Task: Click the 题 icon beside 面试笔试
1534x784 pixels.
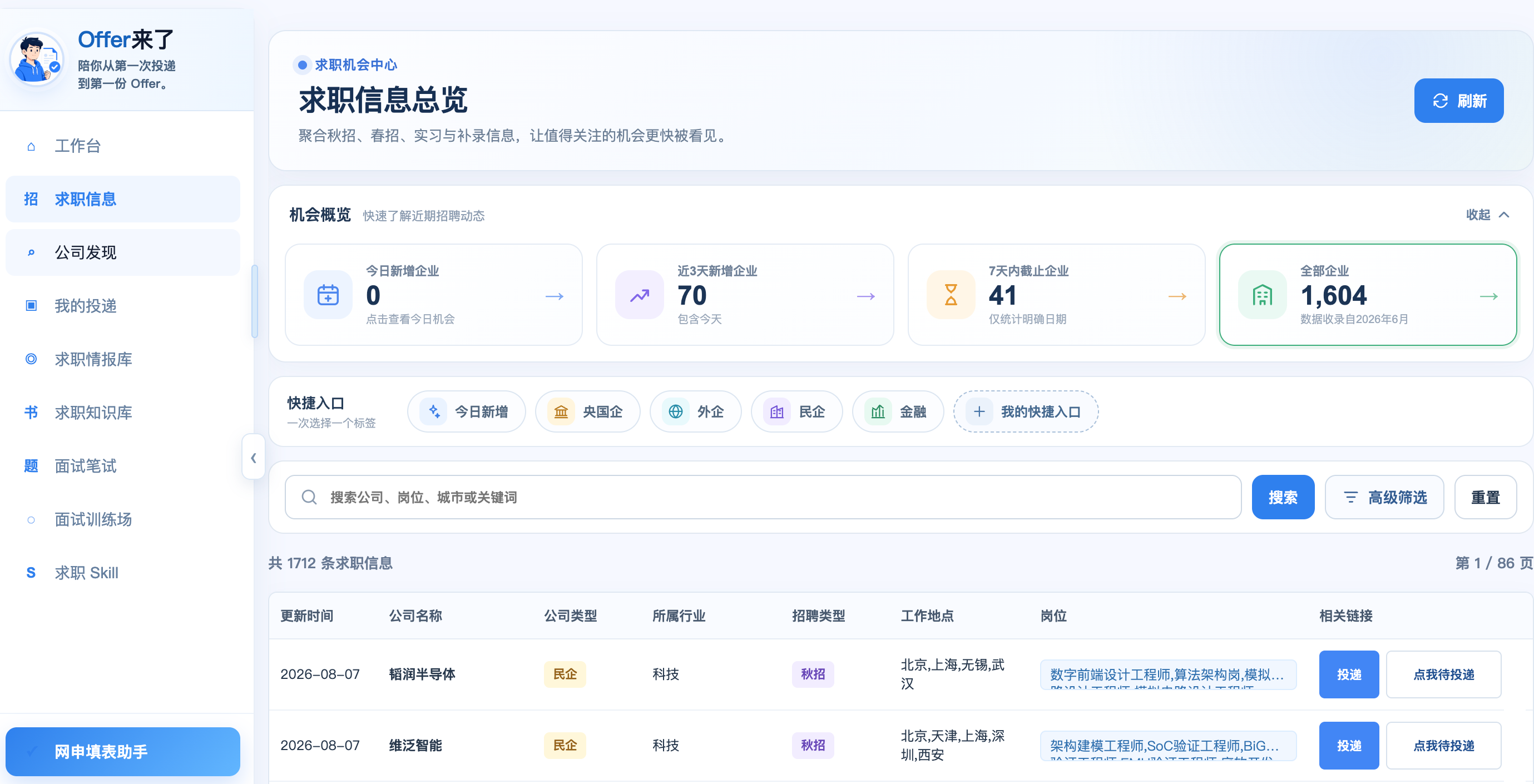Action: click(x=31, y=465)
